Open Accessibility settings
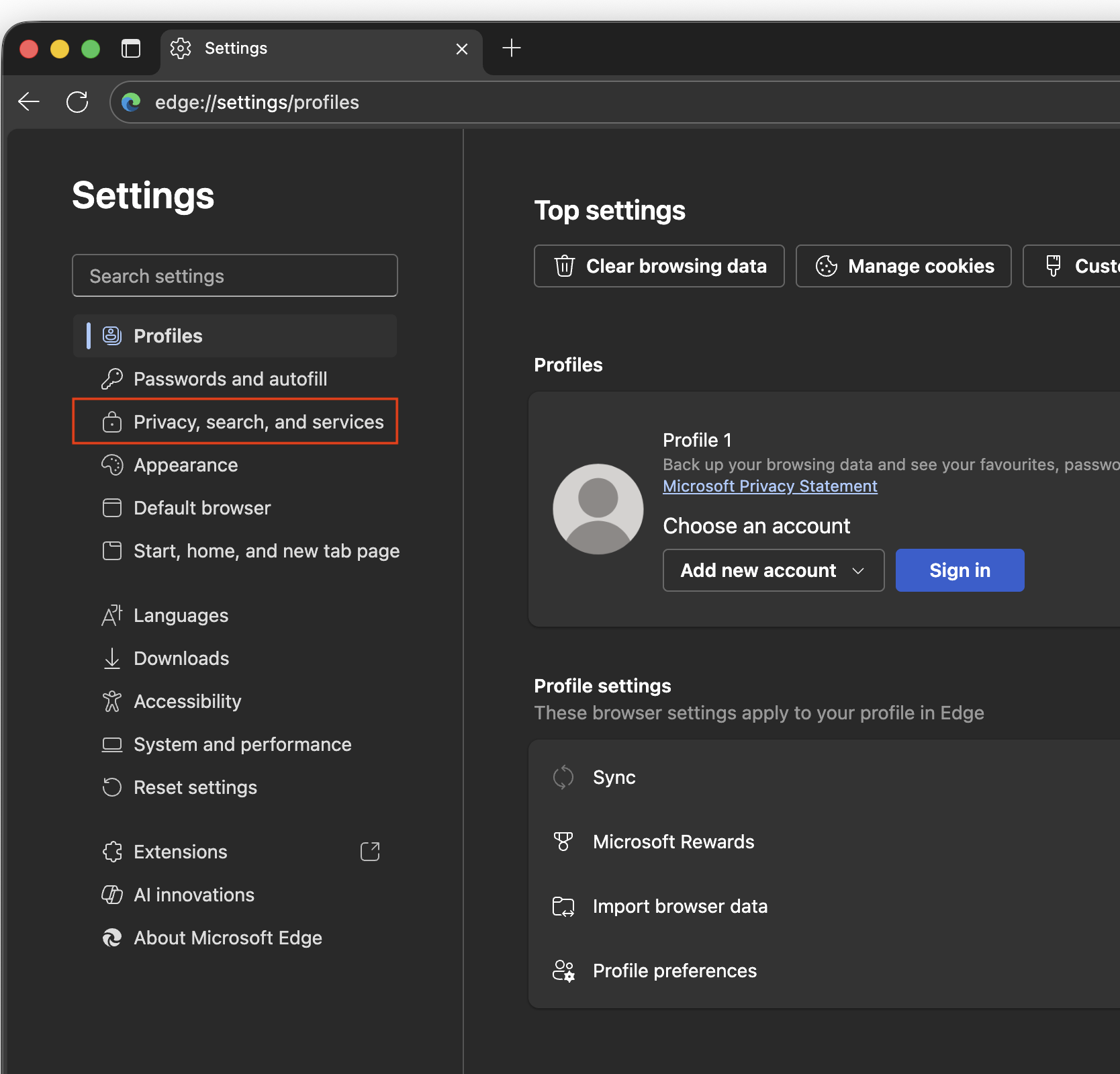 [234, 701]
